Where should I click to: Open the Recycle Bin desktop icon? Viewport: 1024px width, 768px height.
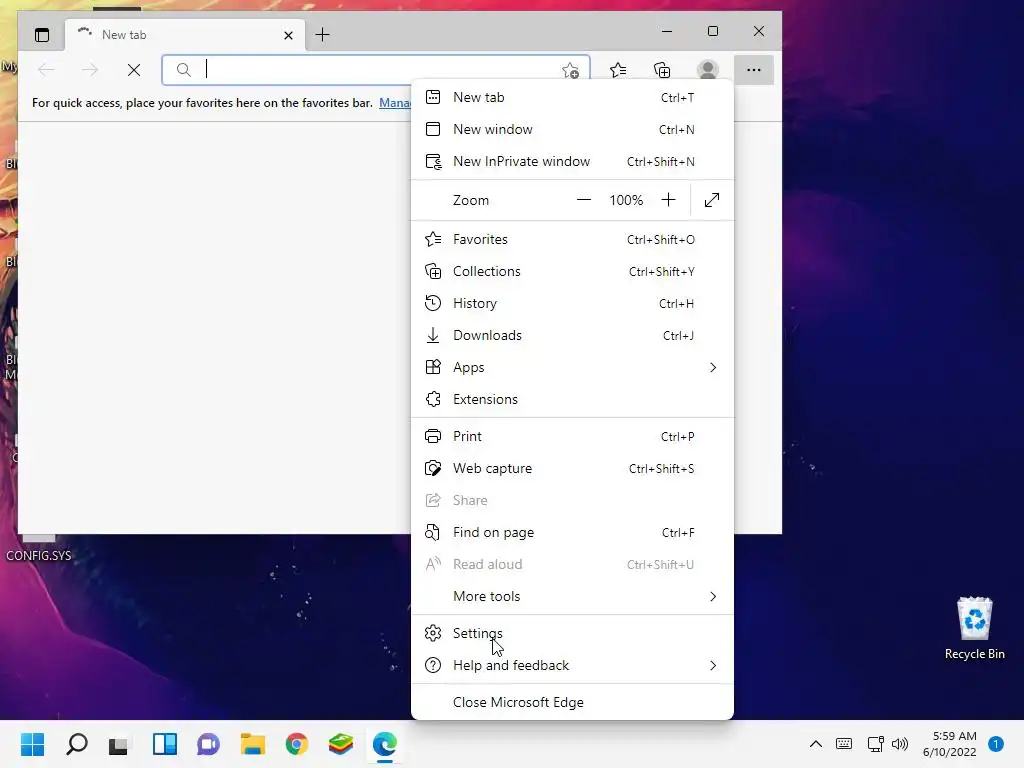point(974,628)
